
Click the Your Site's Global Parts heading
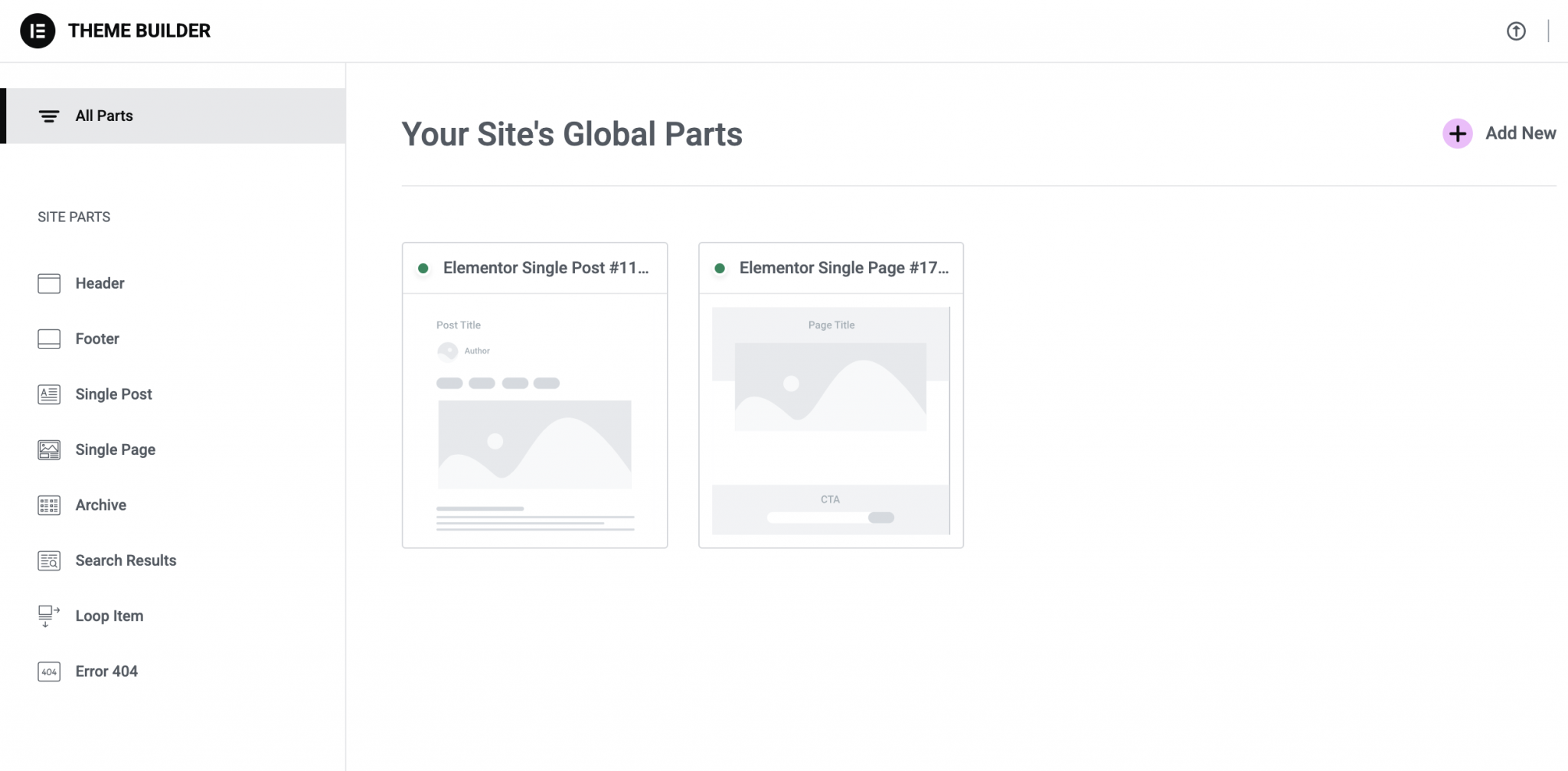[x=571, y=134]
